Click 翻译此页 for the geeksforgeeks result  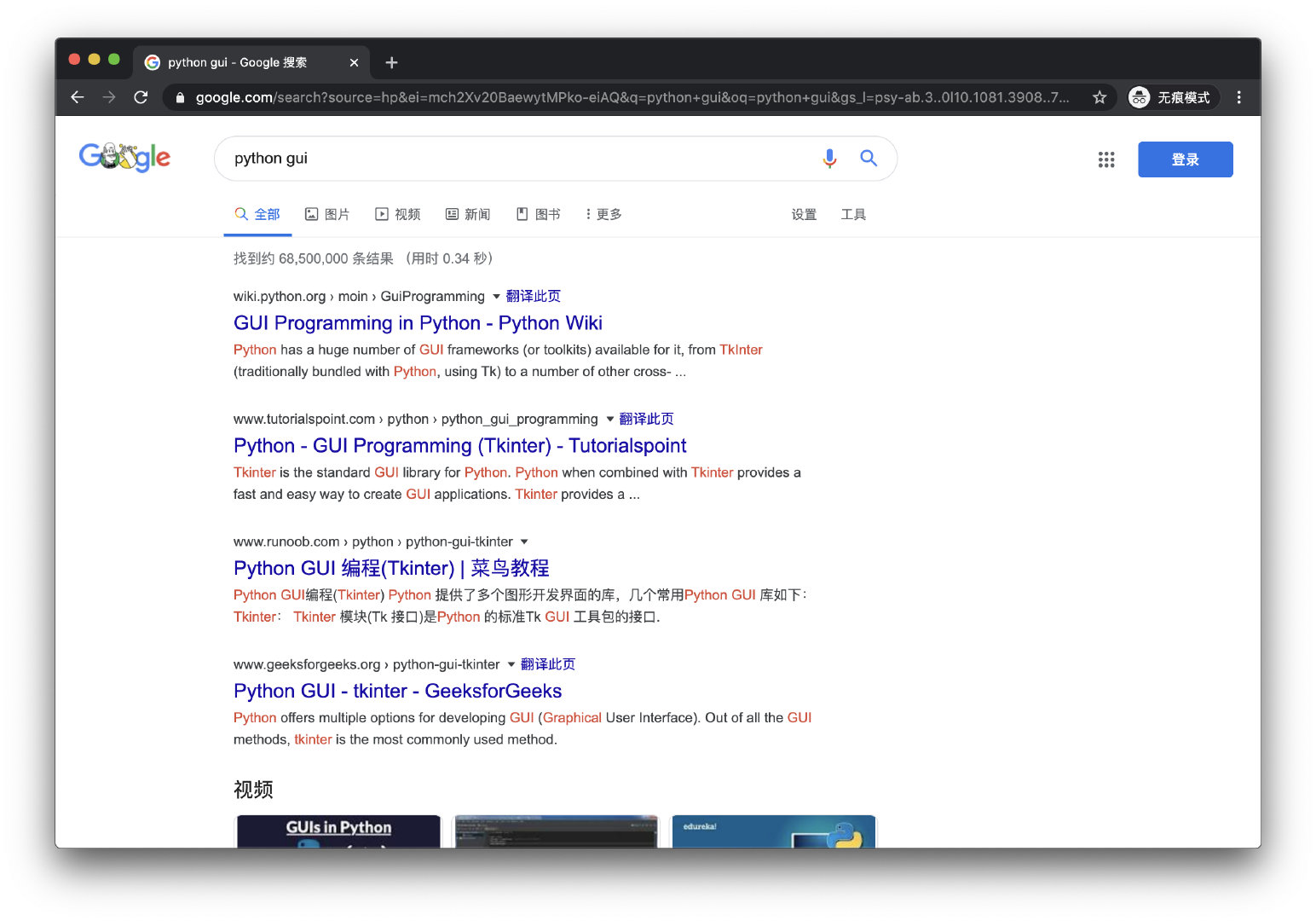(x=547, y=664)
